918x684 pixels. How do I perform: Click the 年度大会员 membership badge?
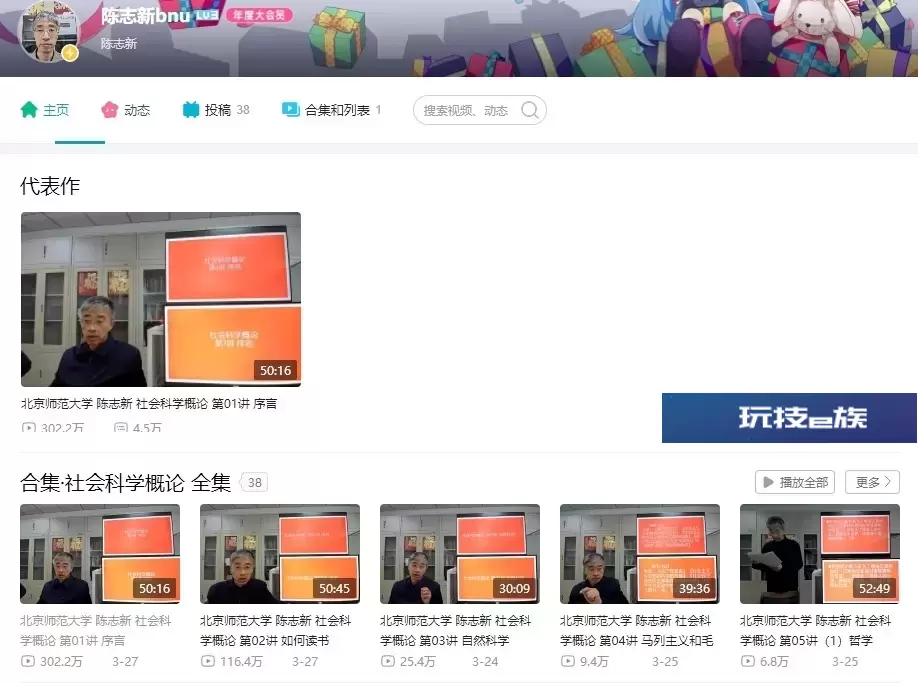tap(259, 15)
